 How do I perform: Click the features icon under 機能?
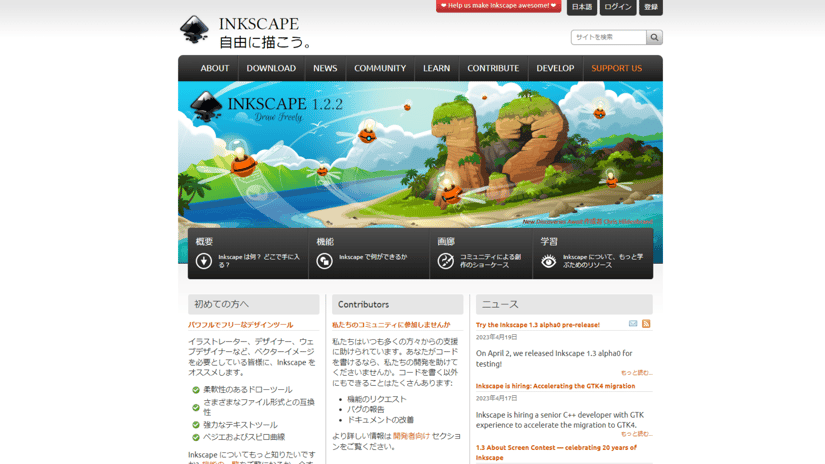[324, 261]
